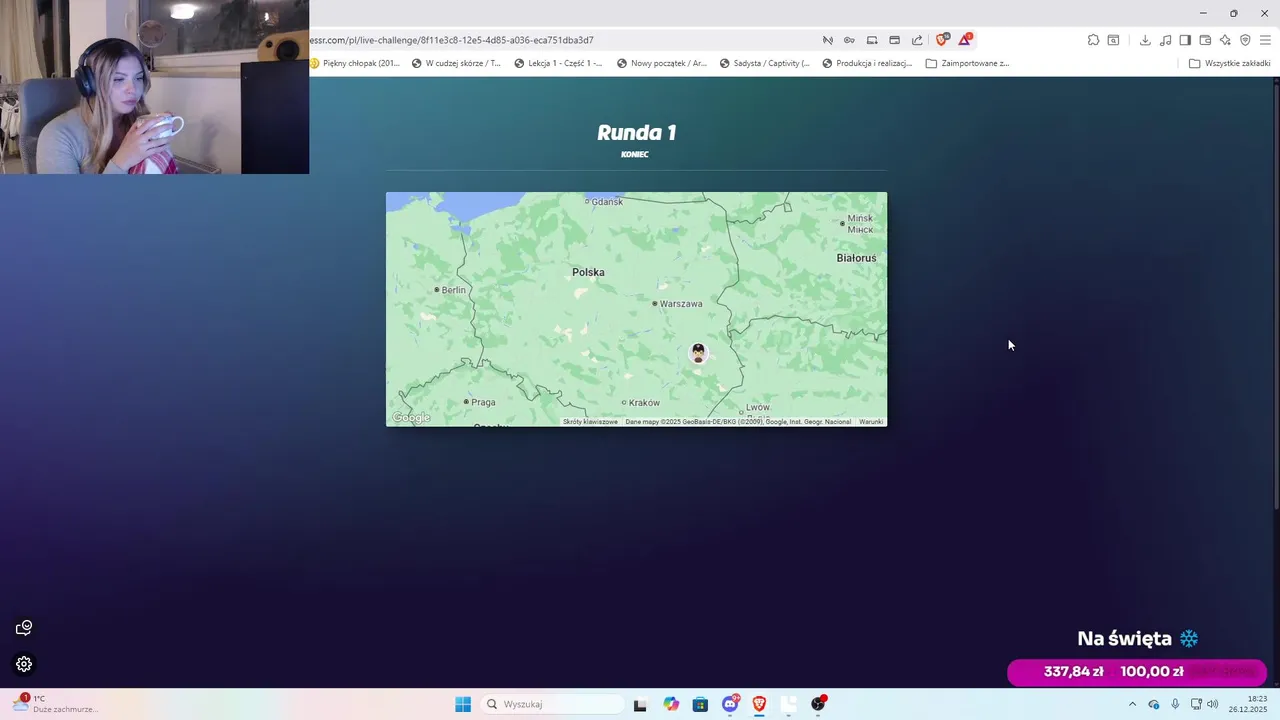Expand the 'Zaimportowane z...' bookmarks folder
Screen dimensions: 1280x720
pos(968,63)
